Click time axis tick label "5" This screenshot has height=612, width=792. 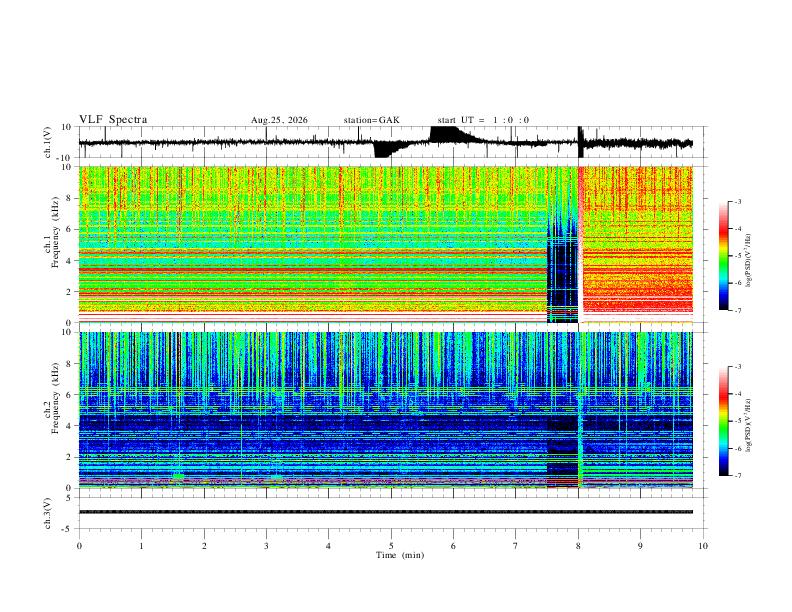click(391, 546)
